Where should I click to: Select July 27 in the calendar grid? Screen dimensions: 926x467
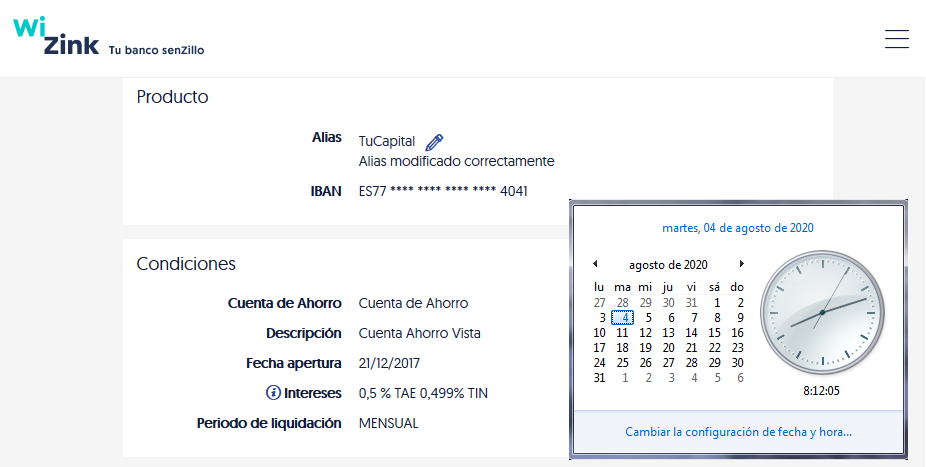(600, 303)
